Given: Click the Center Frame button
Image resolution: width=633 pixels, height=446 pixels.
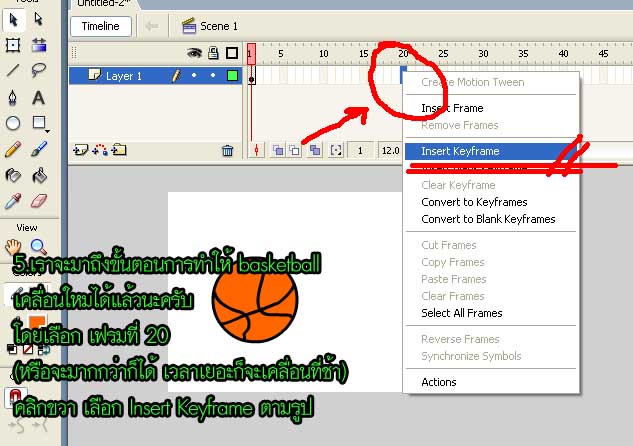Looking at the screenshot, I should tap(256, 151).
